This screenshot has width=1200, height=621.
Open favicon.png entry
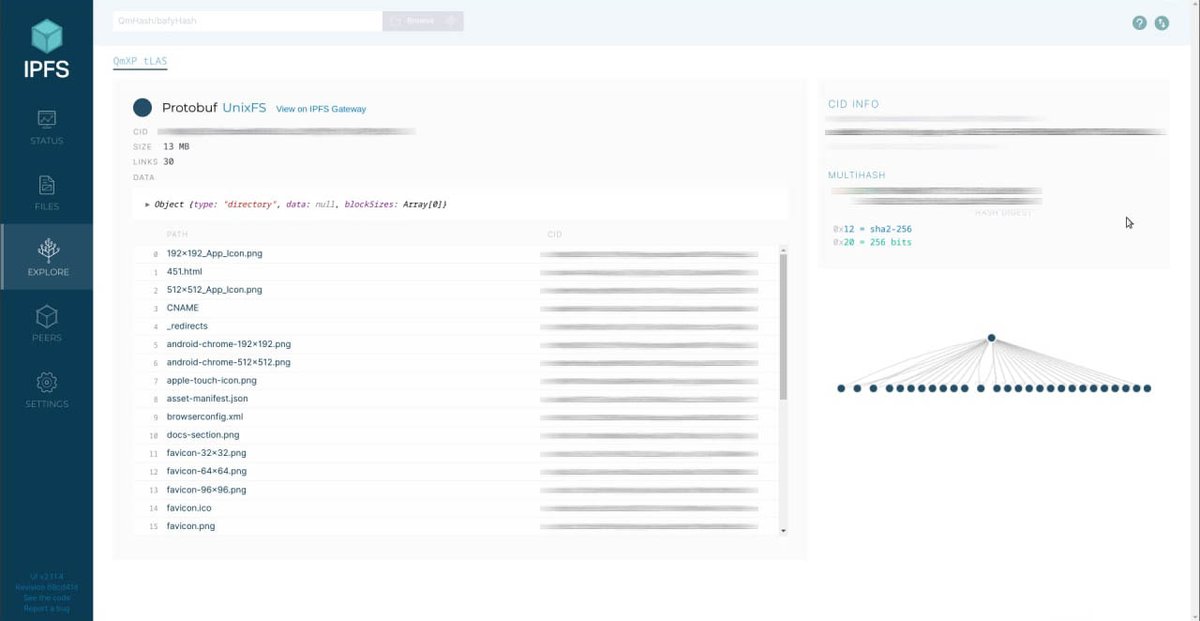[x=190, y=526]
